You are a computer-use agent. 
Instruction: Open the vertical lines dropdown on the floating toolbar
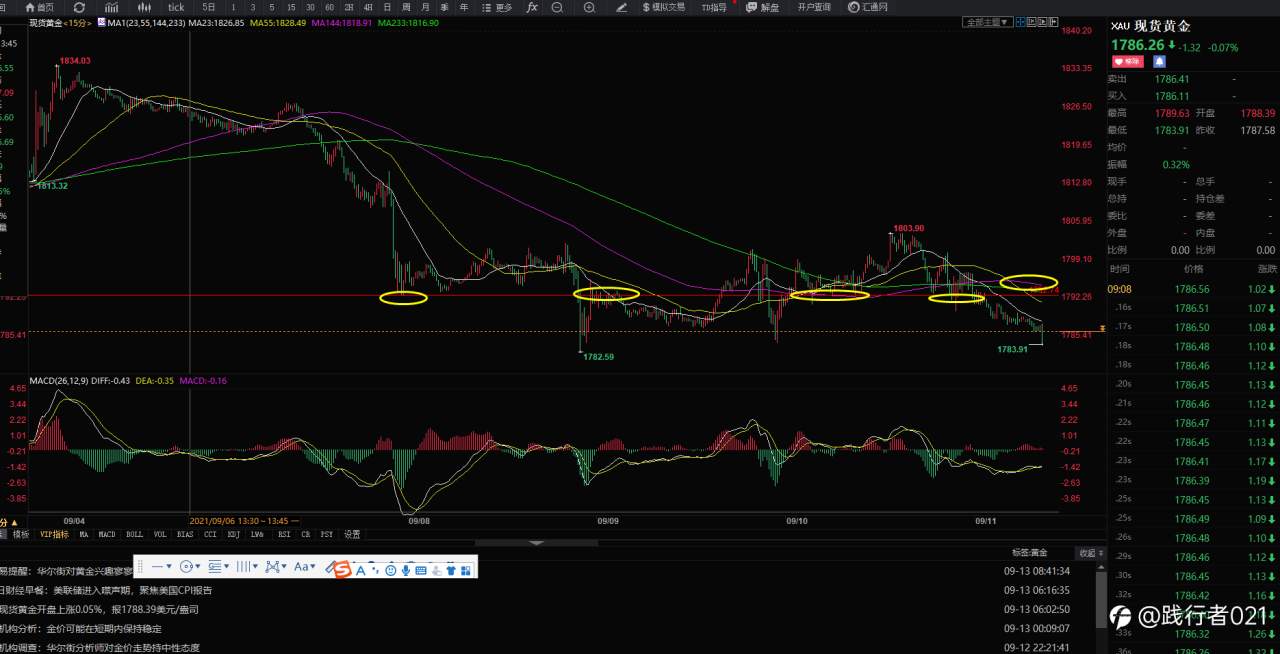coord(247,566)
